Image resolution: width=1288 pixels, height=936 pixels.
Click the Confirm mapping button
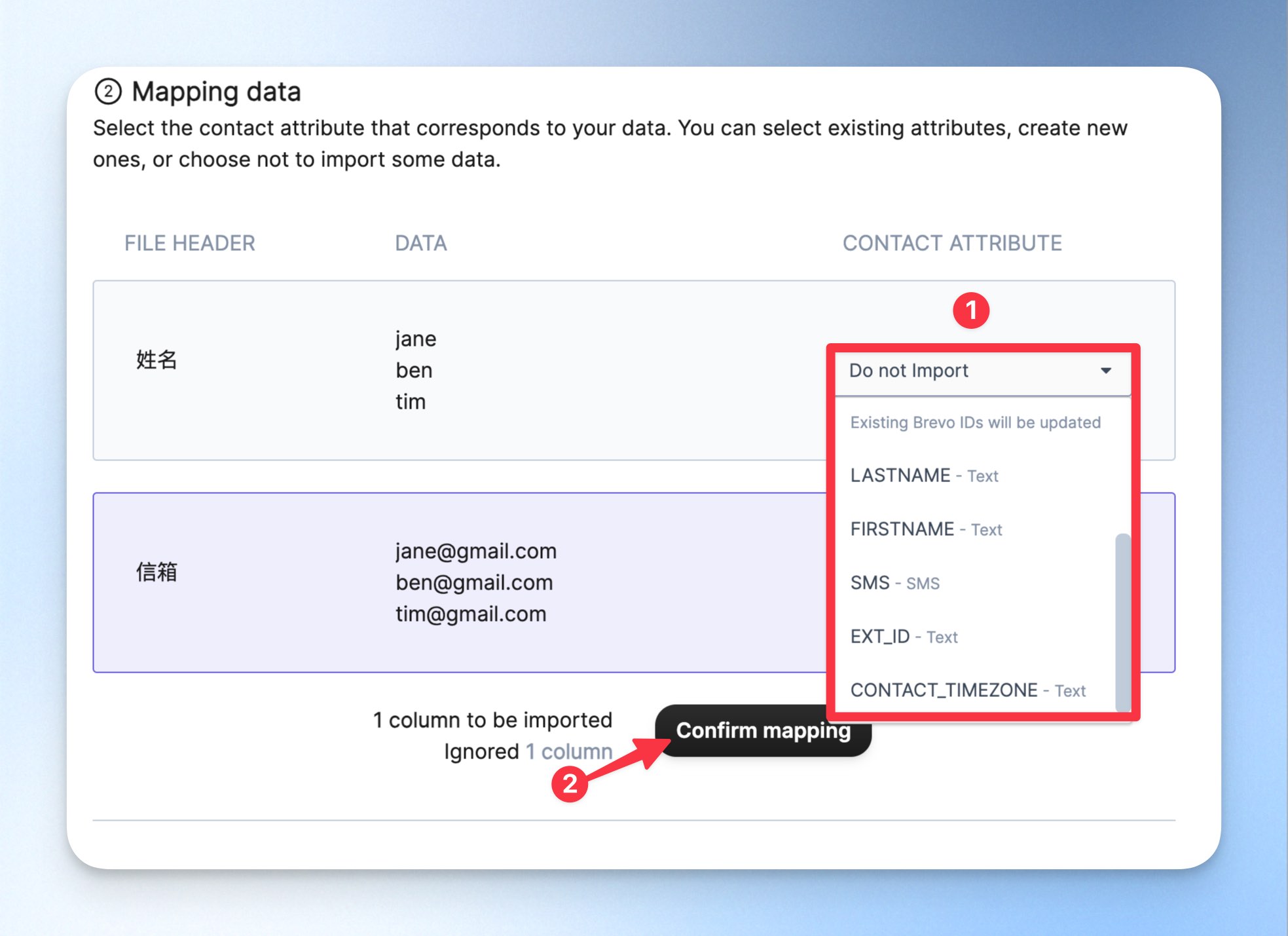point(764,730)
